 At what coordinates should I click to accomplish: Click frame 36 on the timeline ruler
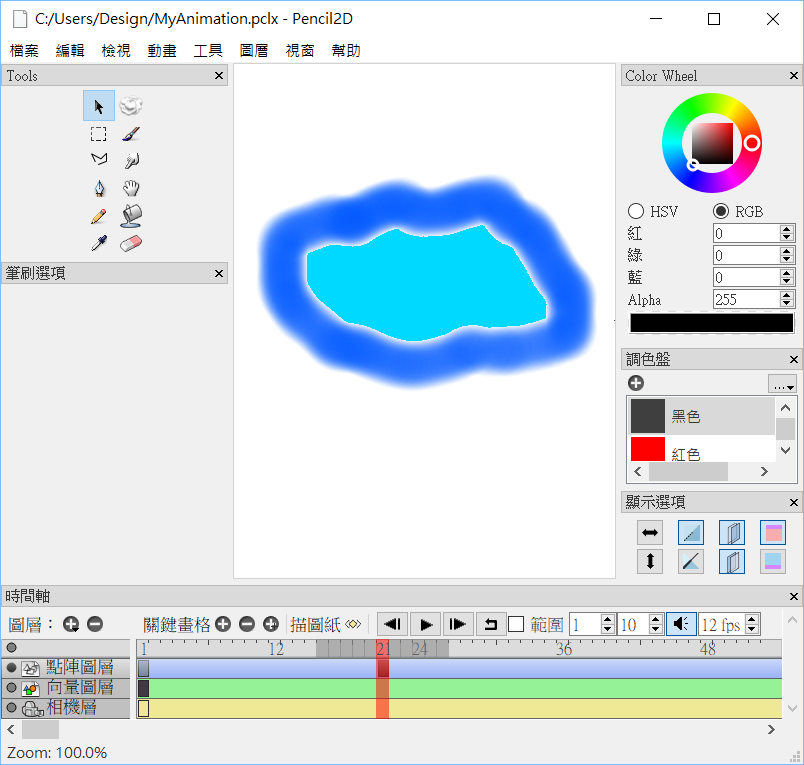point(564,649)
